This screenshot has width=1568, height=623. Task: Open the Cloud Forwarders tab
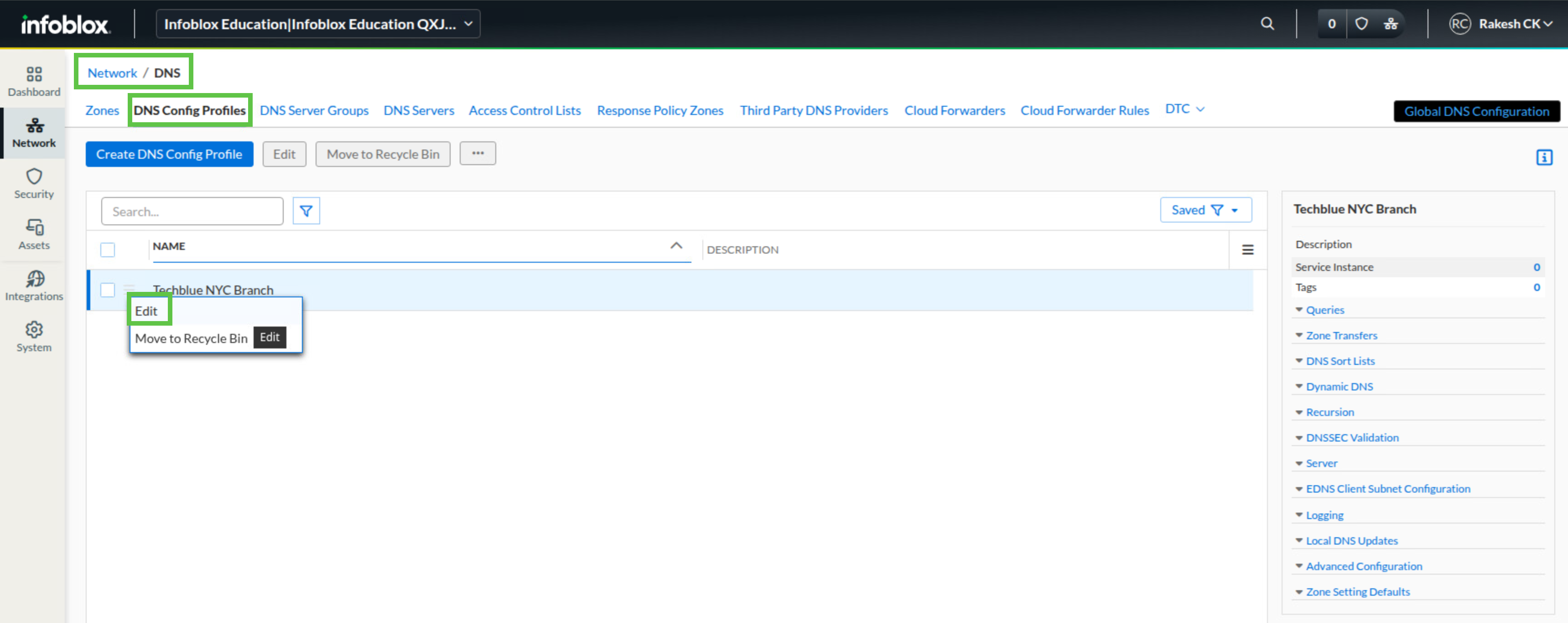tap(955, 110)
